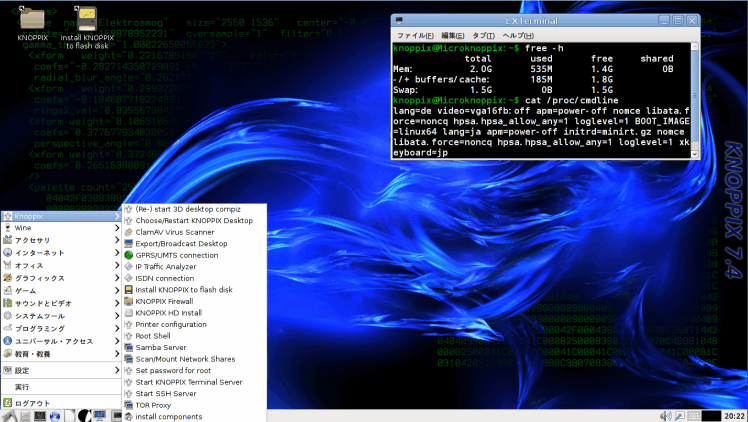This screenshot has width=748, height=422.
Task: Launch the terminal from the taskbar
Action: pos(40,416)
